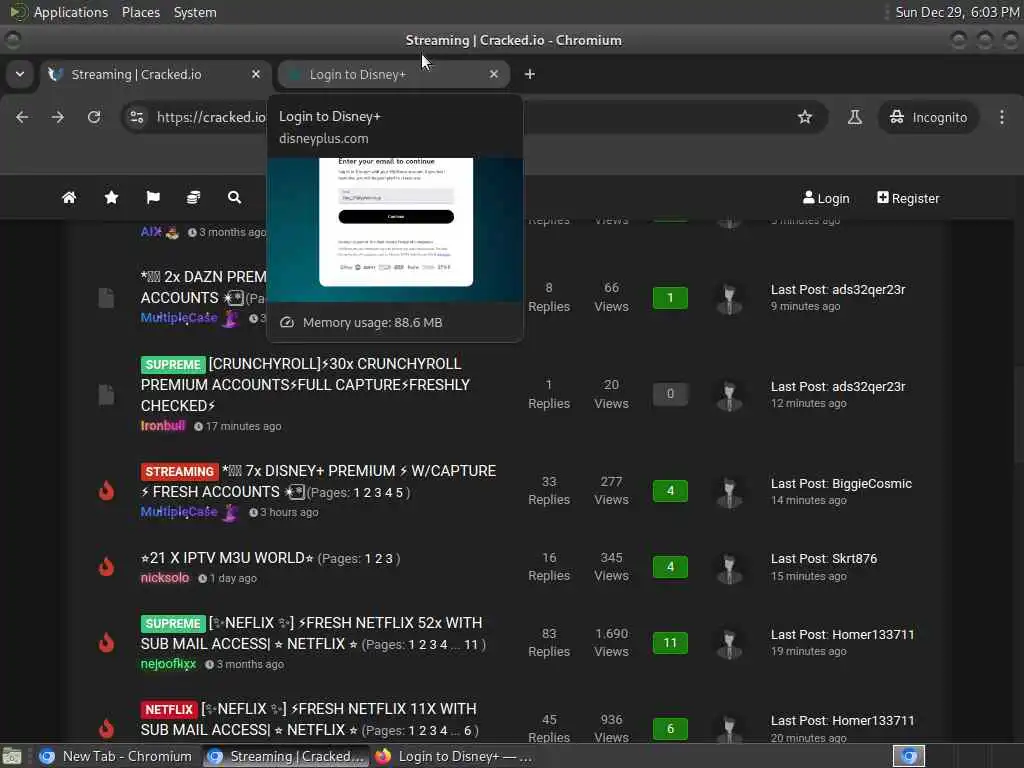The width and height of the screenshot is (1024, 768).
Task: Open page 6 of NETFLIX 11X thread
Action: click(467, 731)
